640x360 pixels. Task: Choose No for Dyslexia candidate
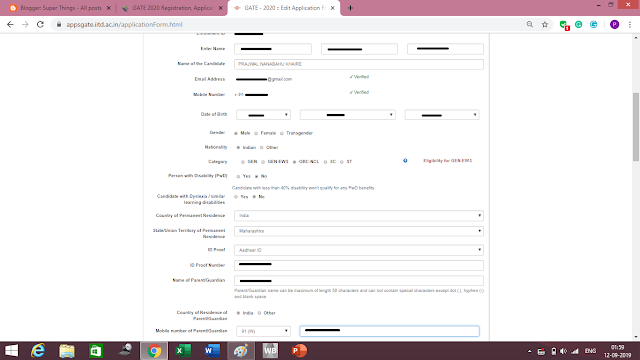pos(254,197)
